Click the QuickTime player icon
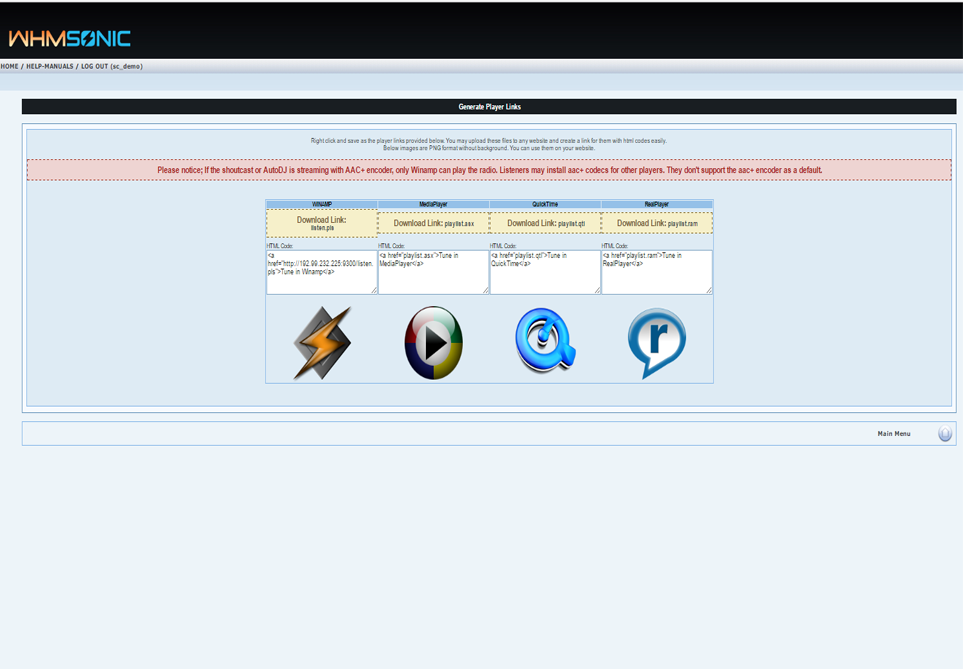The height and width of the screenshot is (669, 963). tap(545, 340)
